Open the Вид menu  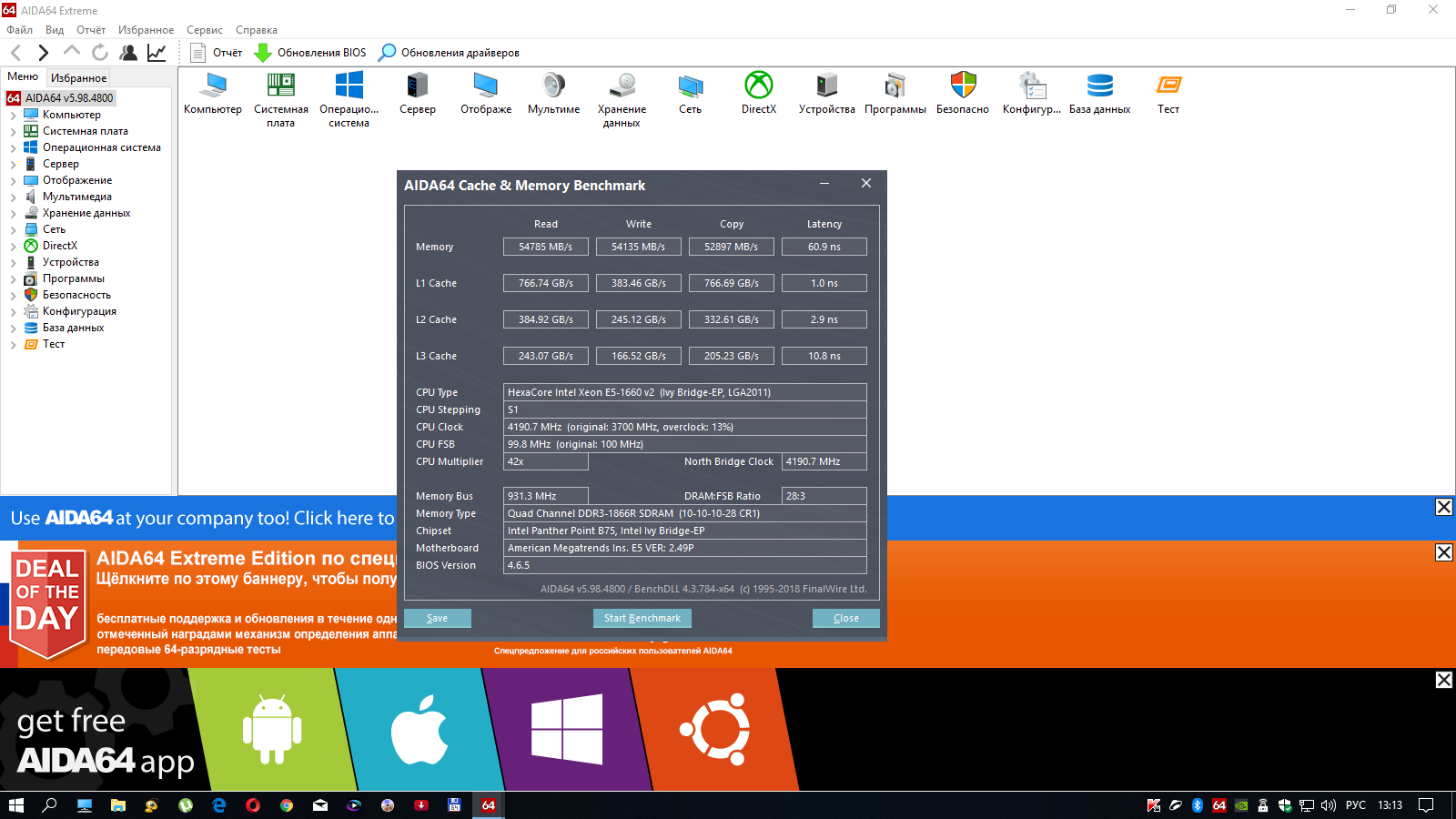tap(55, 30)
